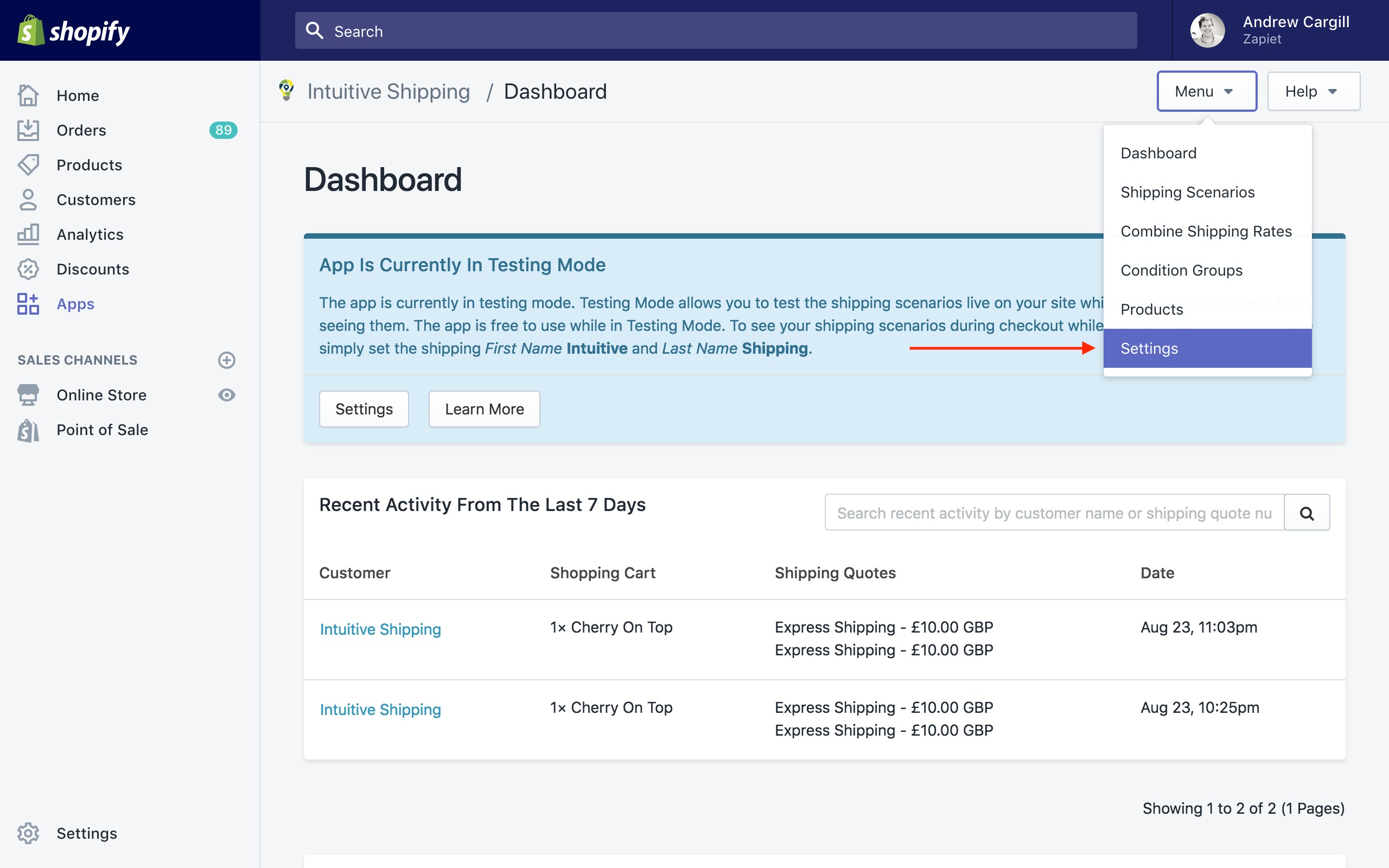
Task: Click the bottom-left Settings gear icon
Action: [x=28, y=833]
